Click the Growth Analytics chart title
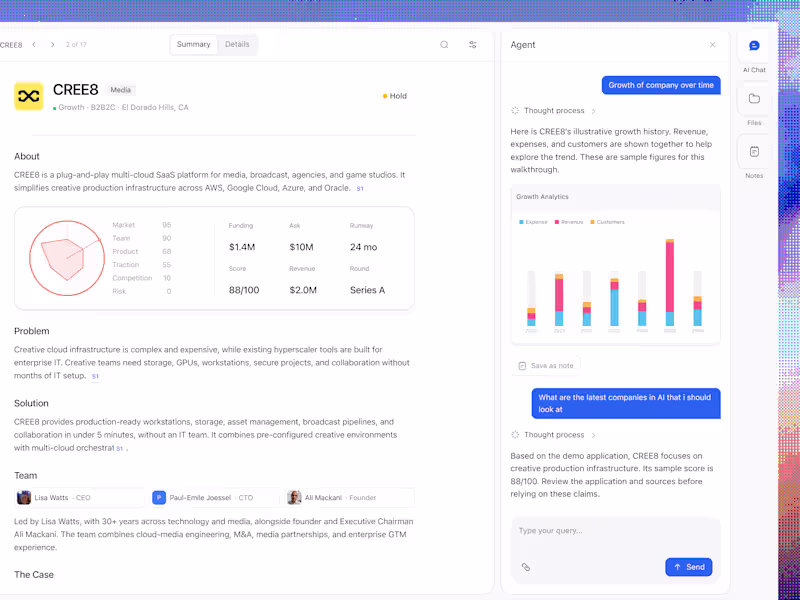Viewport: 800px width, 600px height. 542,196
